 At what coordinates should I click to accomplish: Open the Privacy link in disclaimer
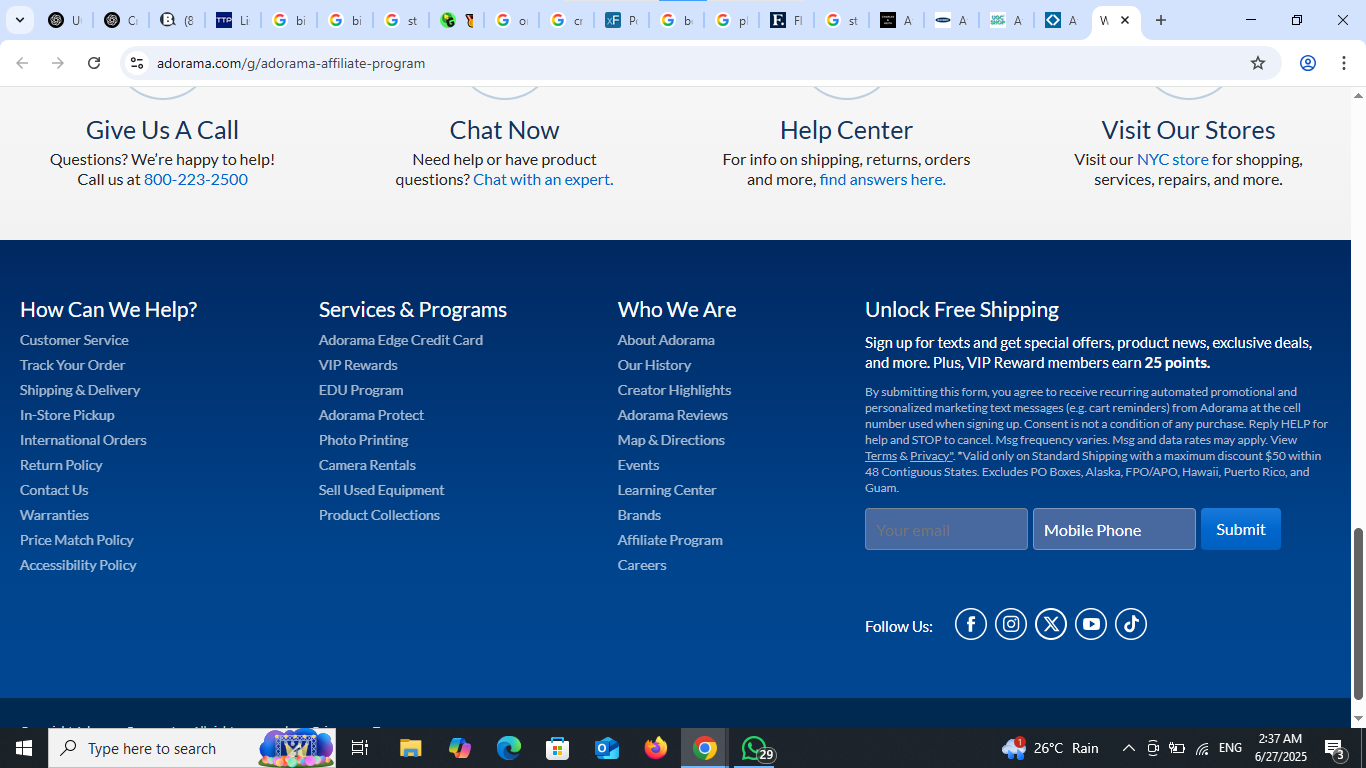[931, 456]
